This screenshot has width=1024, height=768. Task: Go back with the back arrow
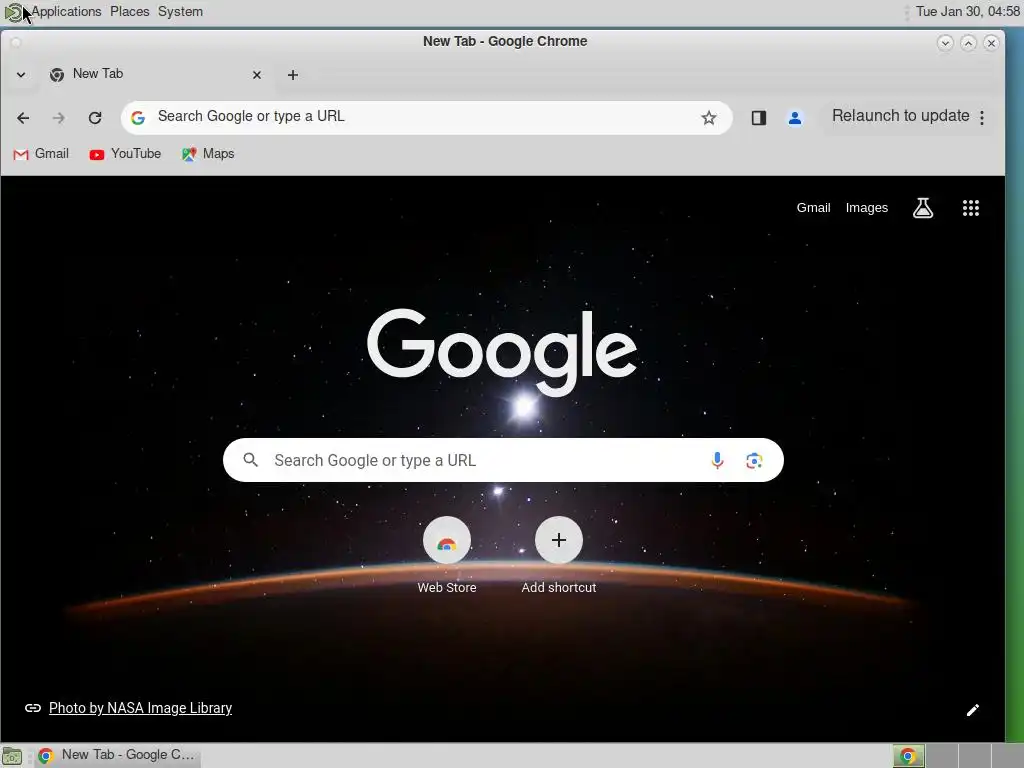[23, 118]
